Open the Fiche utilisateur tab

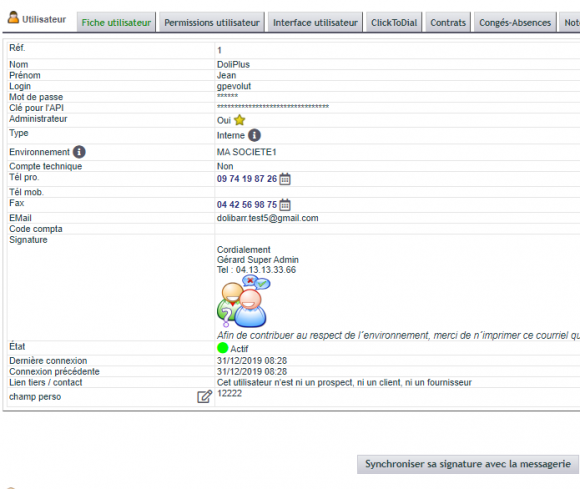tap(116, 23)
